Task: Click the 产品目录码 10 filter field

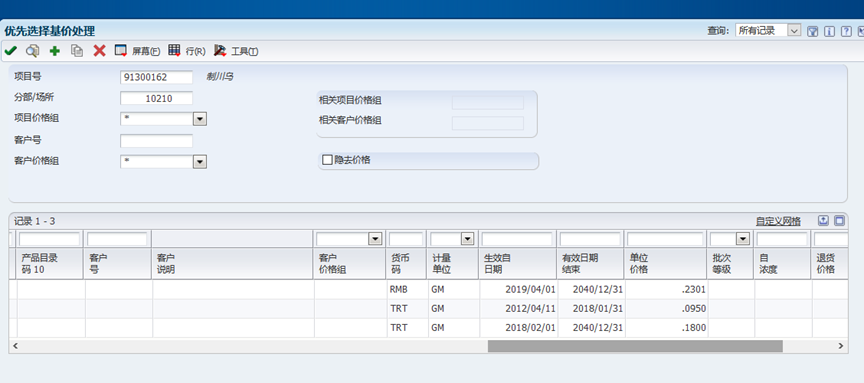Action: coord(50,239)
